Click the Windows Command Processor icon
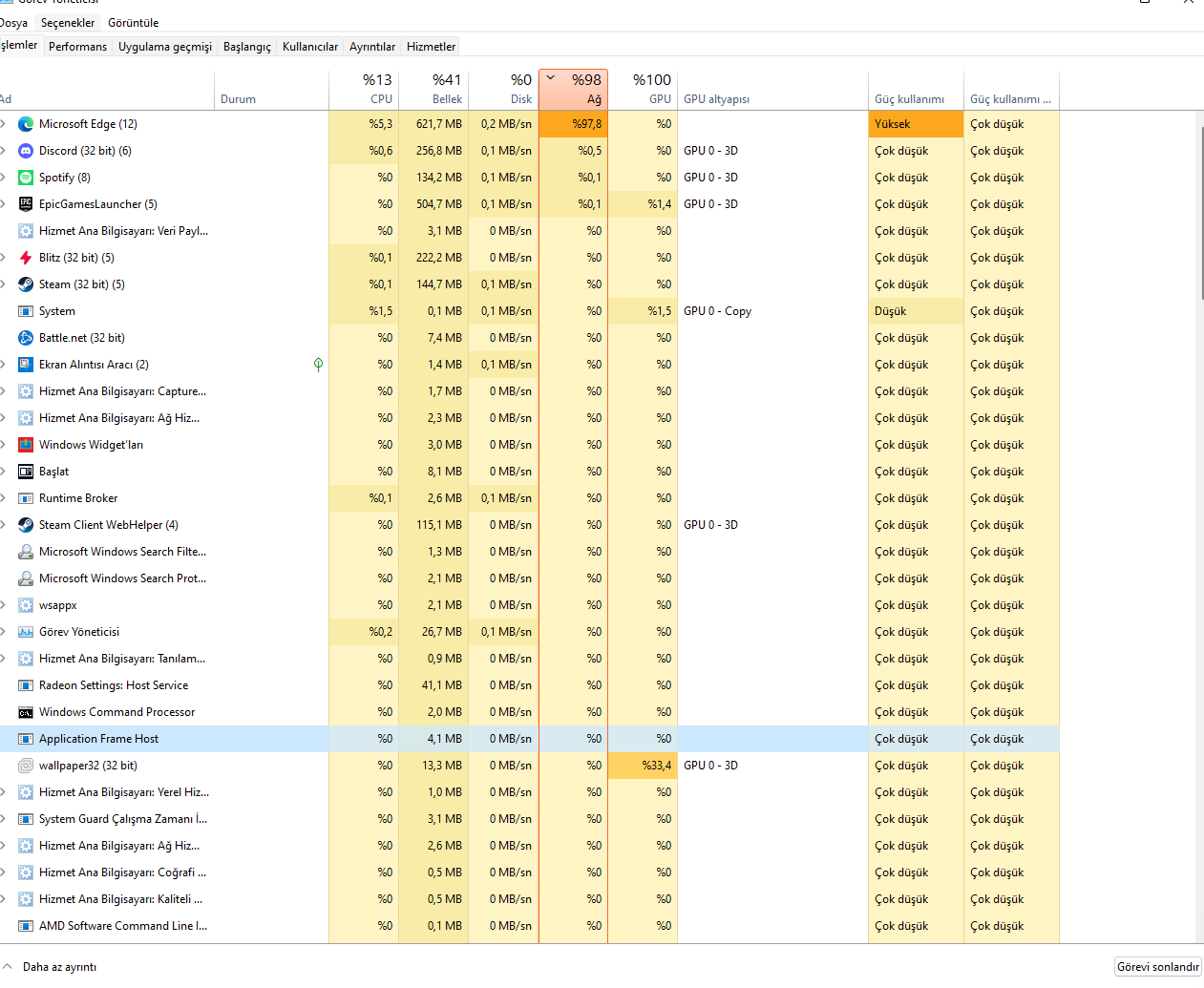This screenshot has height=988, width=1204. click(x=26, y=712)
